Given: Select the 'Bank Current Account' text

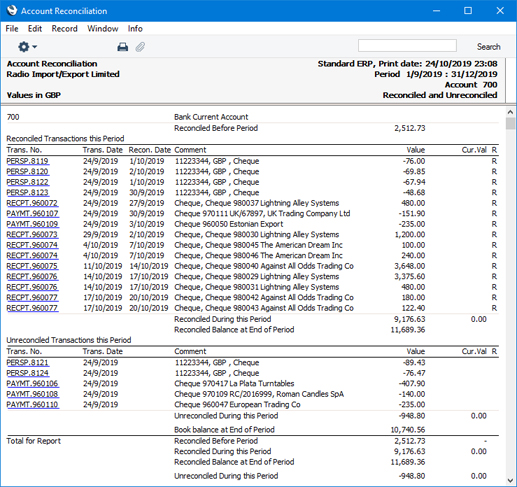Looking at the screenshot, I should (211, 117).
